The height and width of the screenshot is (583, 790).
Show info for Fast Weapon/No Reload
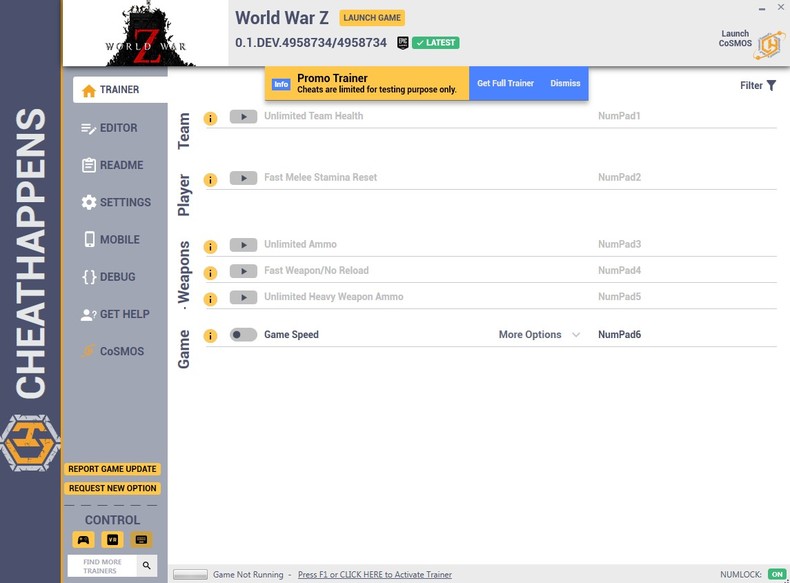210,273
